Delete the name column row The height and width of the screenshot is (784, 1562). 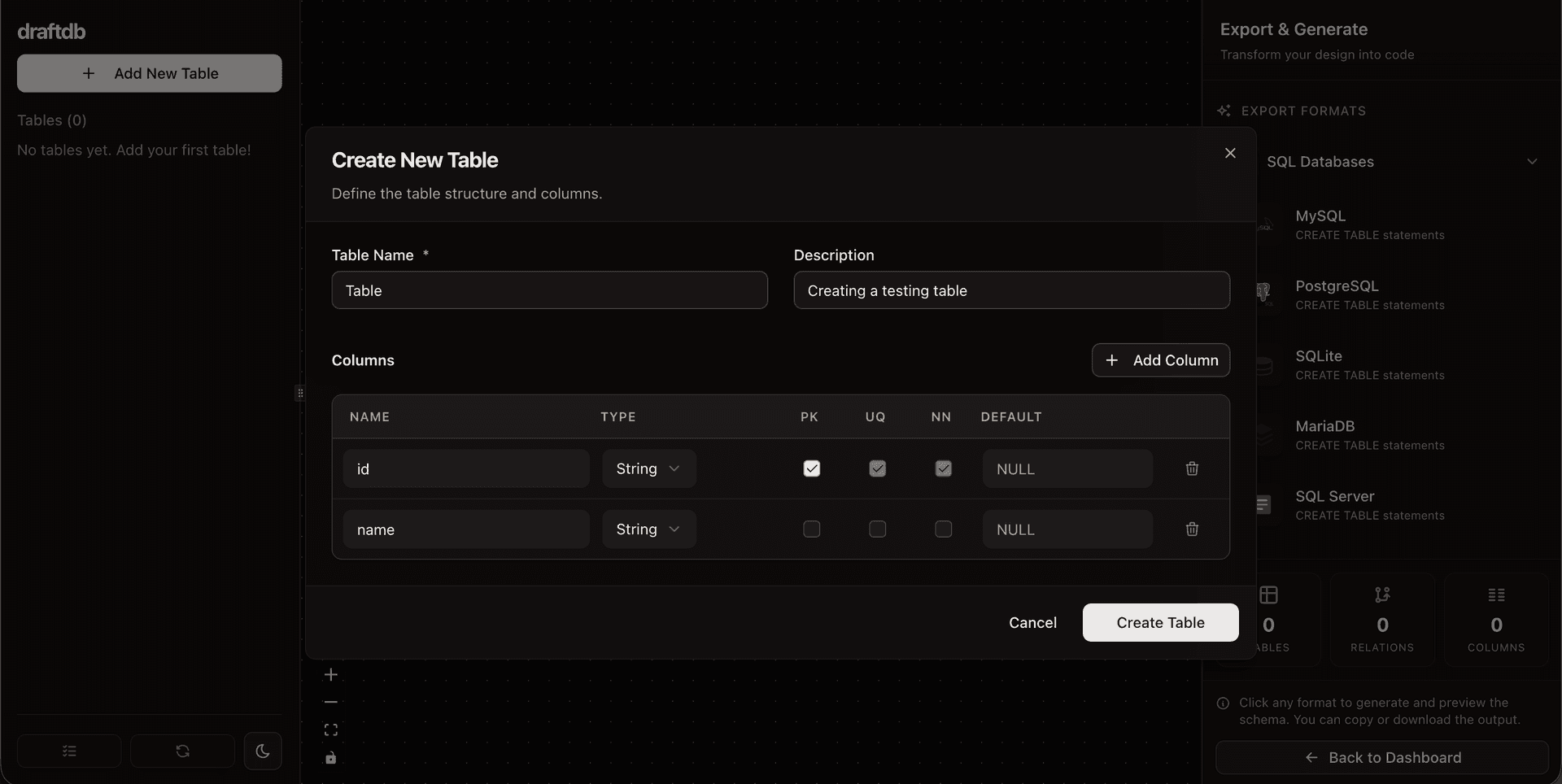[x=1192, y=529]
